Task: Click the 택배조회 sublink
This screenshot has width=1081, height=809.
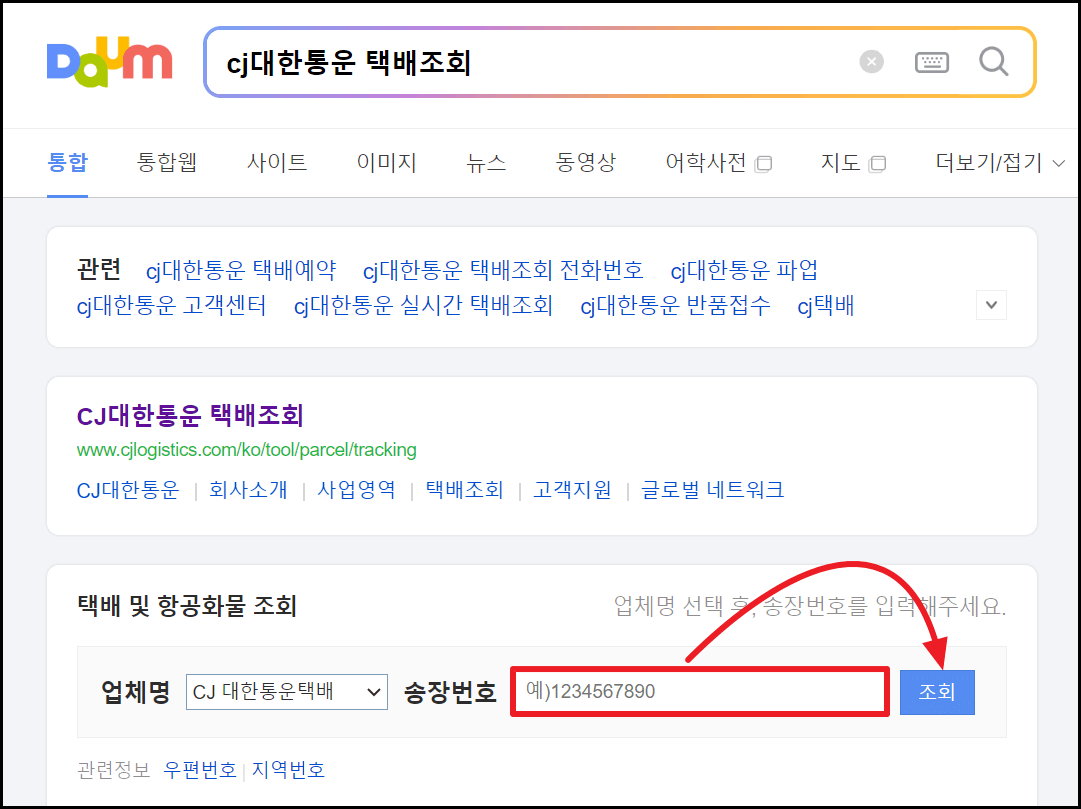Action: tap(465, 490)
